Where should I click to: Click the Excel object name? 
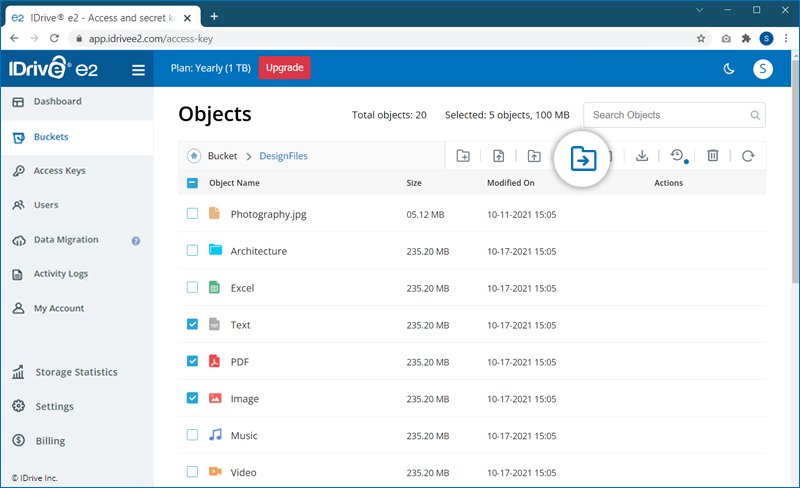coord(242,288)
